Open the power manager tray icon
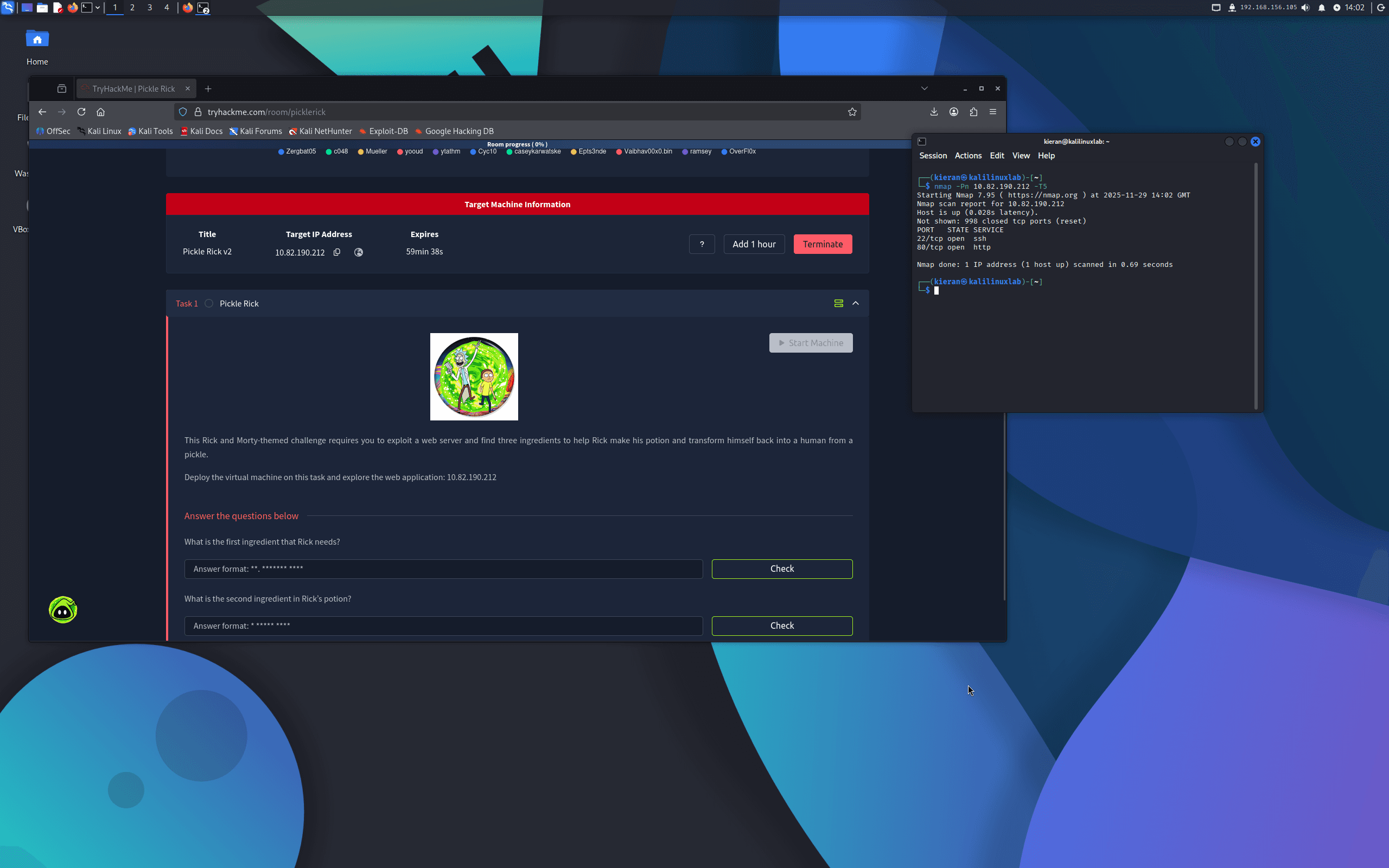1389x868 pixels. point(1337,8)
